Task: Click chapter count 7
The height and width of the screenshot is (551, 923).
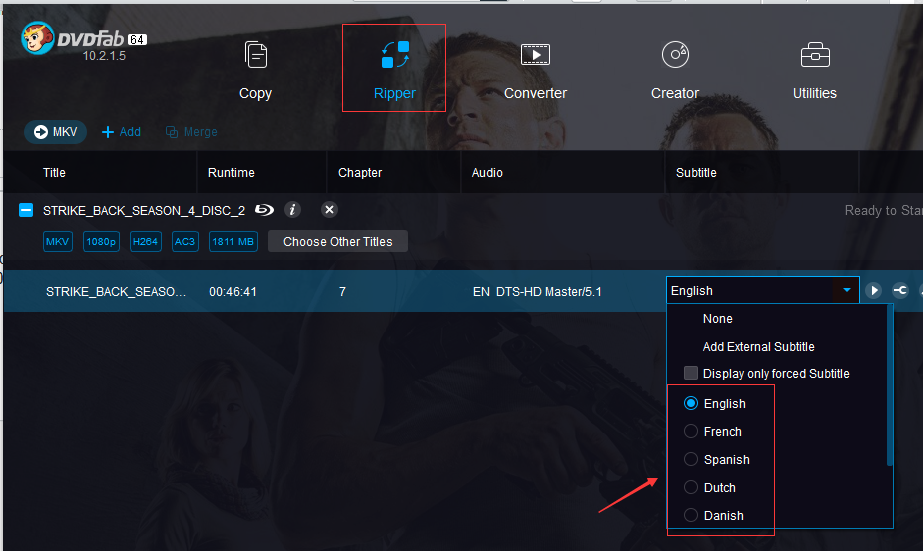Action: [342, 291]
